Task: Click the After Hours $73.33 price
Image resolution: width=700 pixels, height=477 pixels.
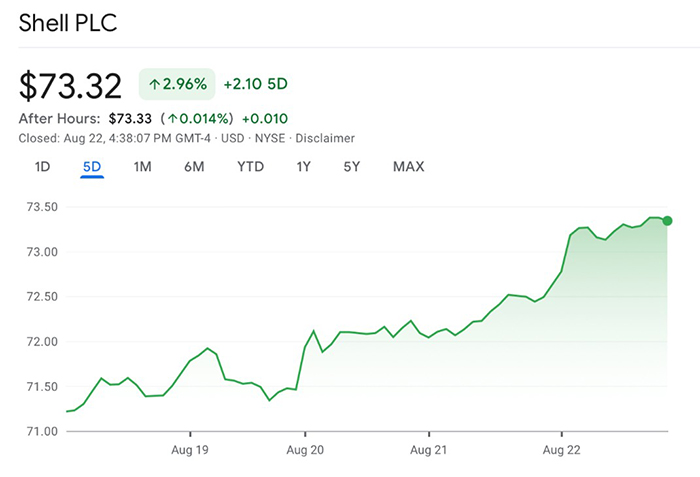Action: click(130, 118)
